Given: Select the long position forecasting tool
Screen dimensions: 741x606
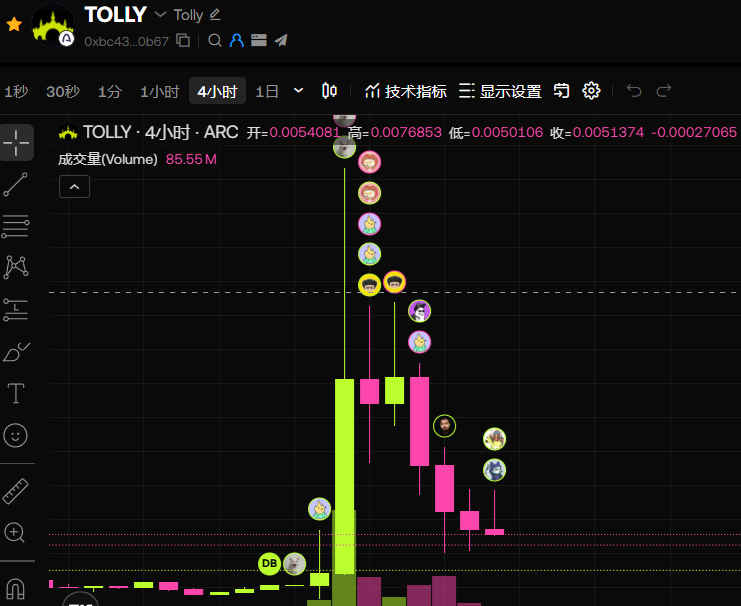Looking at the screenshot, I should click(16, 310).
